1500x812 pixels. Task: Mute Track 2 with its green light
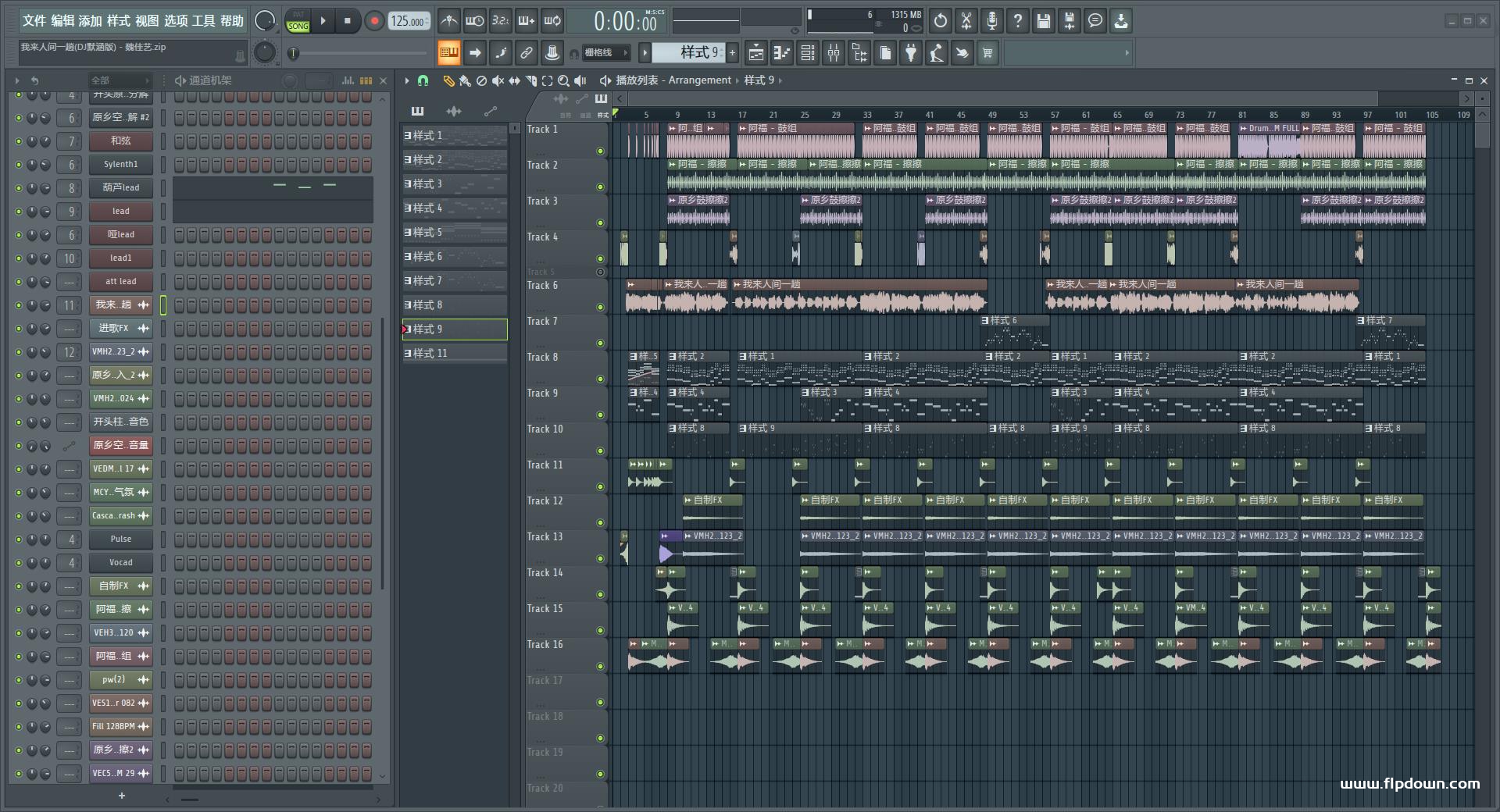tap(600, 187)
